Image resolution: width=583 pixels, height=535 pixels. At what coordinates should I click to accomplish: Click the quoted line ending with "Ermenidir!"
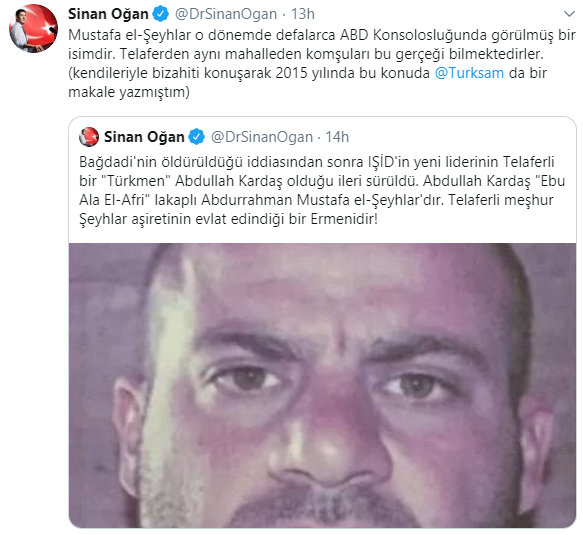(x=228, y=219)
